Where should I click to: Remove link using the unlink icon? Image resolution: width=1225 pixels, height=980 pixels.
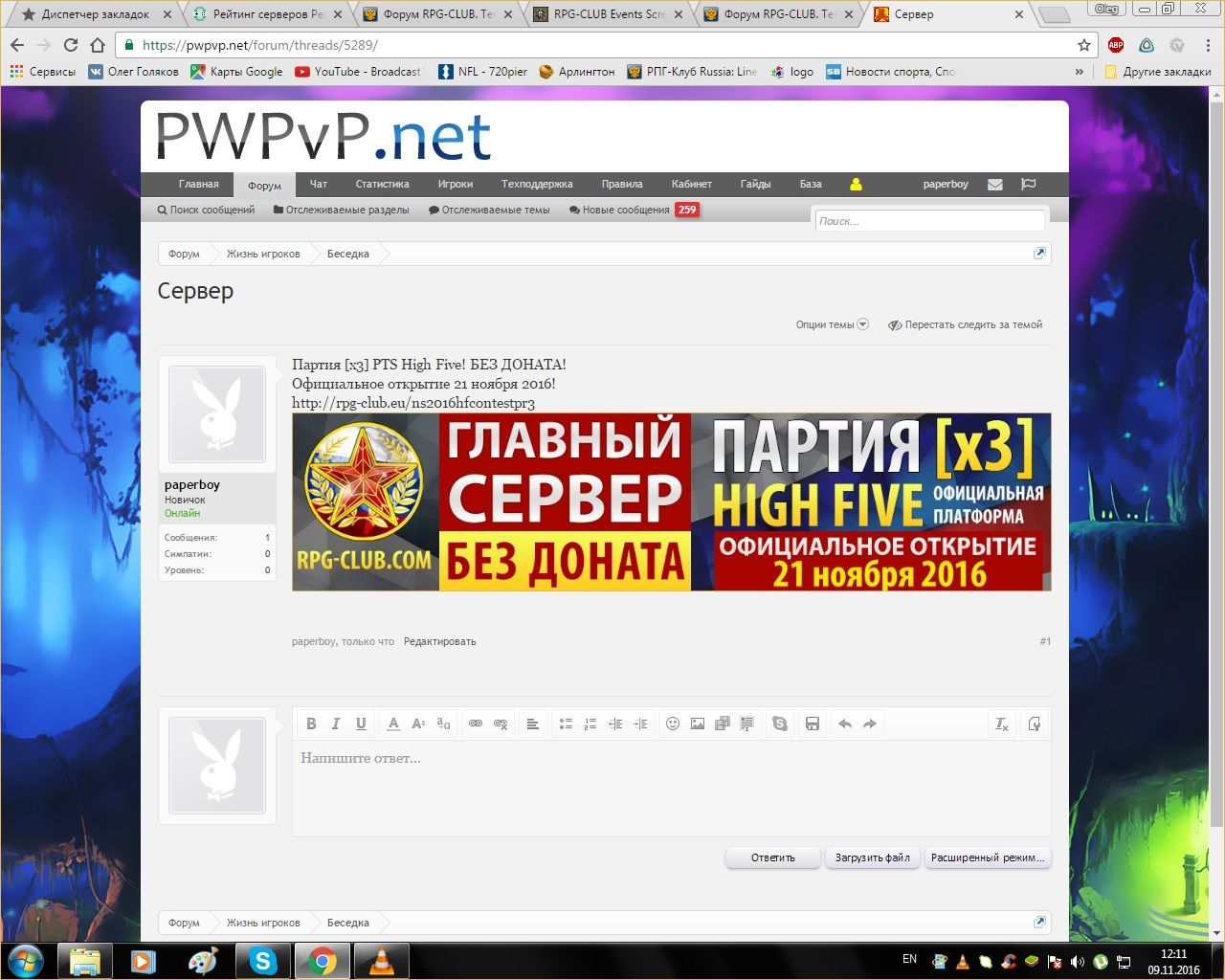[501, 724]
